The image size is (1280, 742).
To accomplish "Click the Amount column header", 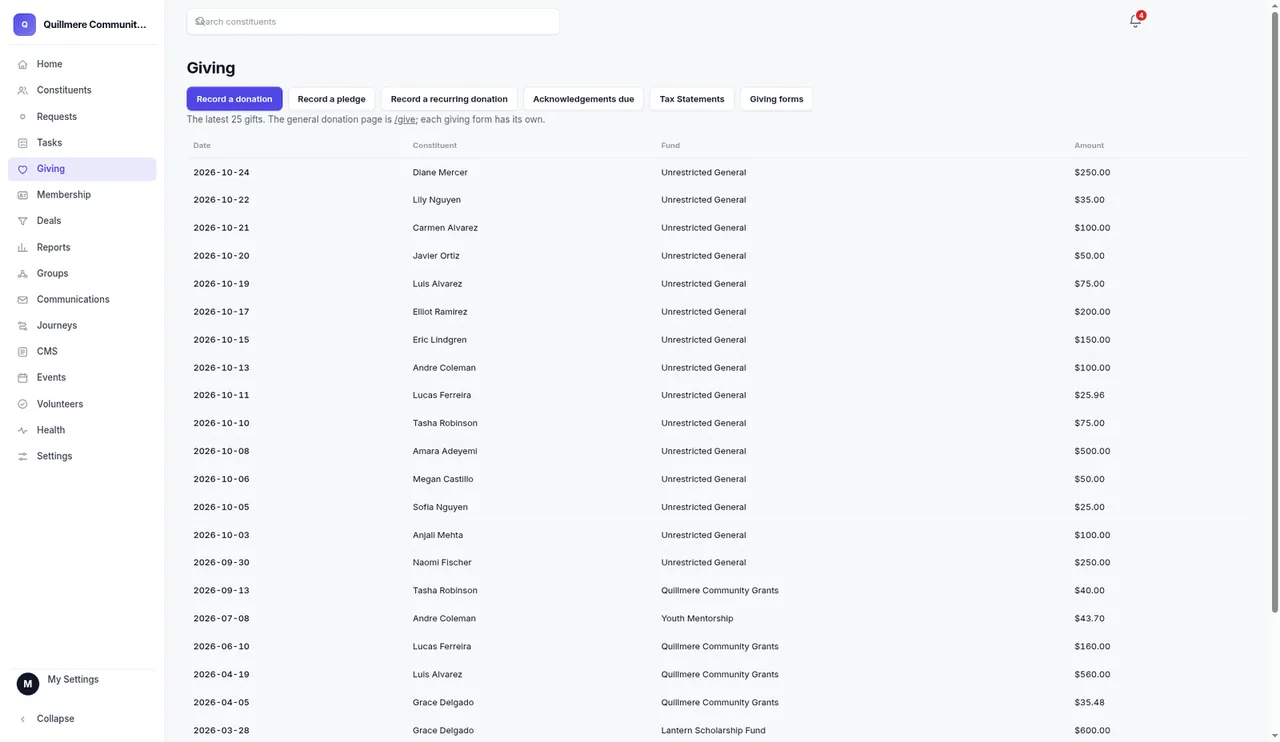I will coord(1089,145).
